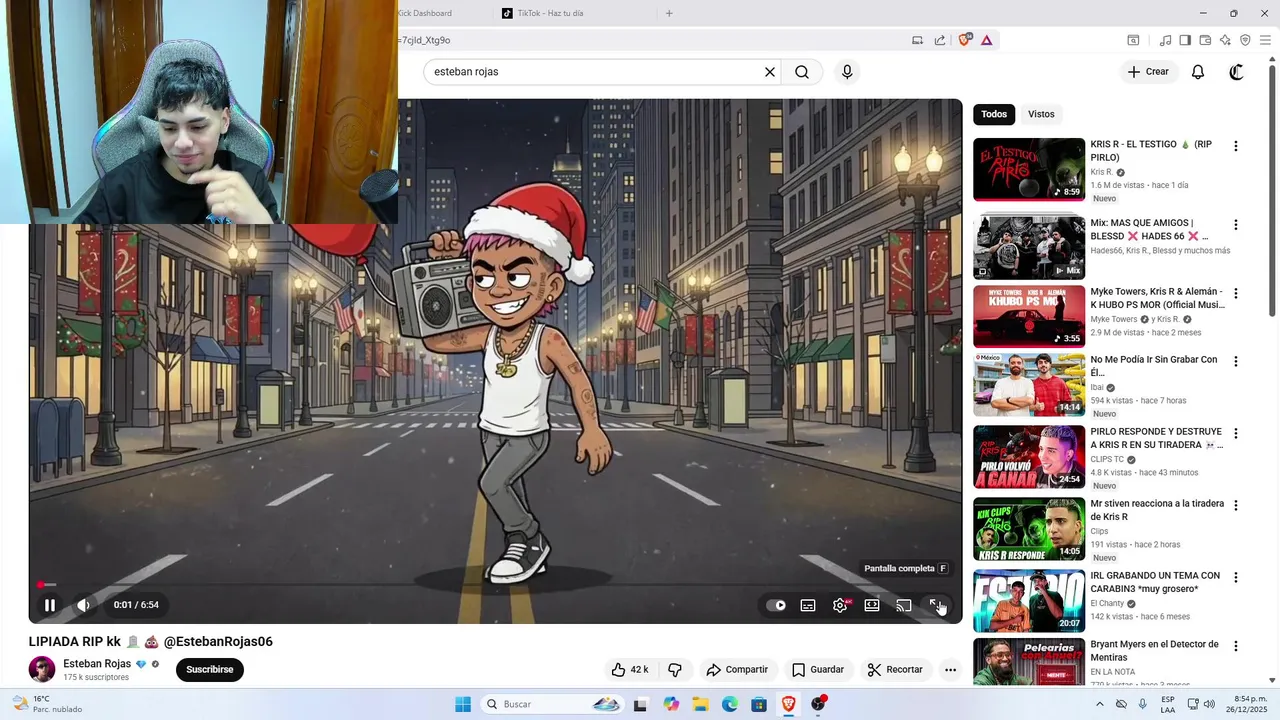This screenshot has height=720, width=1280.
Task: Click the Compartir share button
Action: (x=737, y=670)
